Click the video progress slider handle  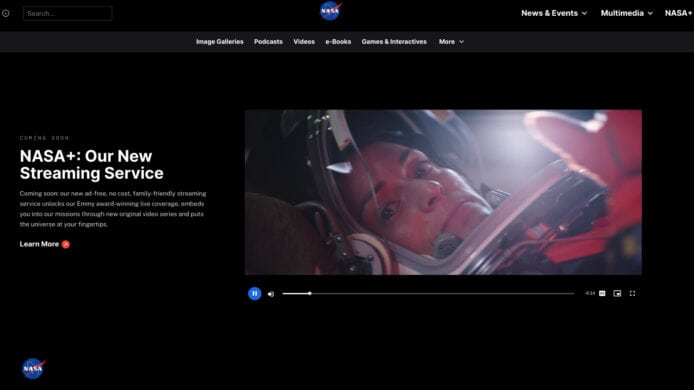tap(310, 293)
